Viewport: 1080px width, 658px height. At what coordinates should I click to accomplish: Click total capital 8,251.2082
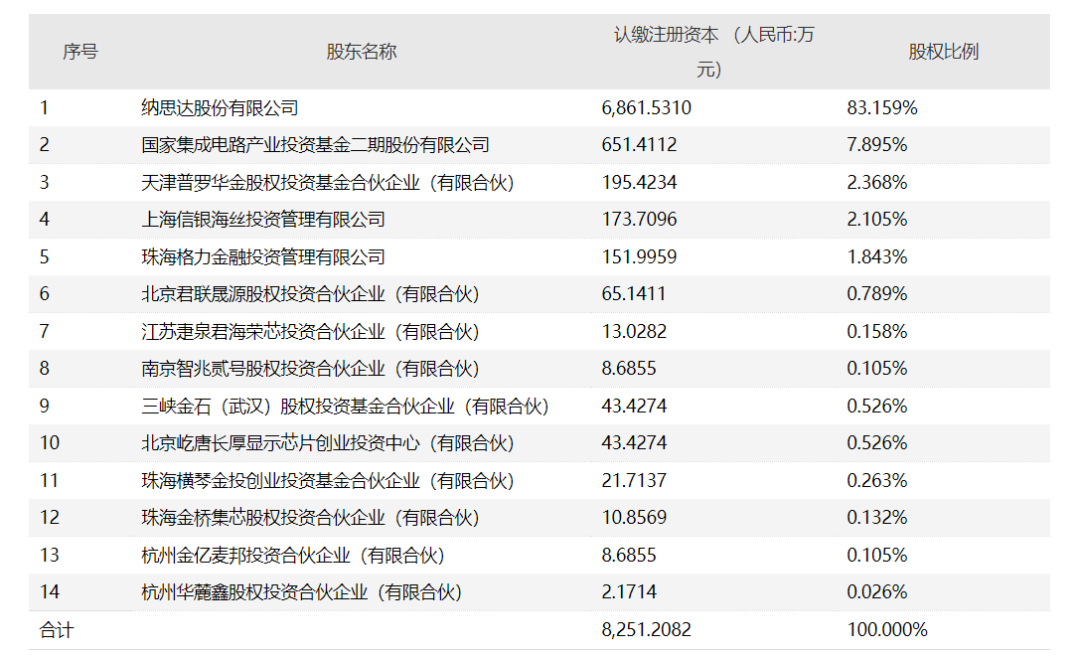(x=646, y=630)
